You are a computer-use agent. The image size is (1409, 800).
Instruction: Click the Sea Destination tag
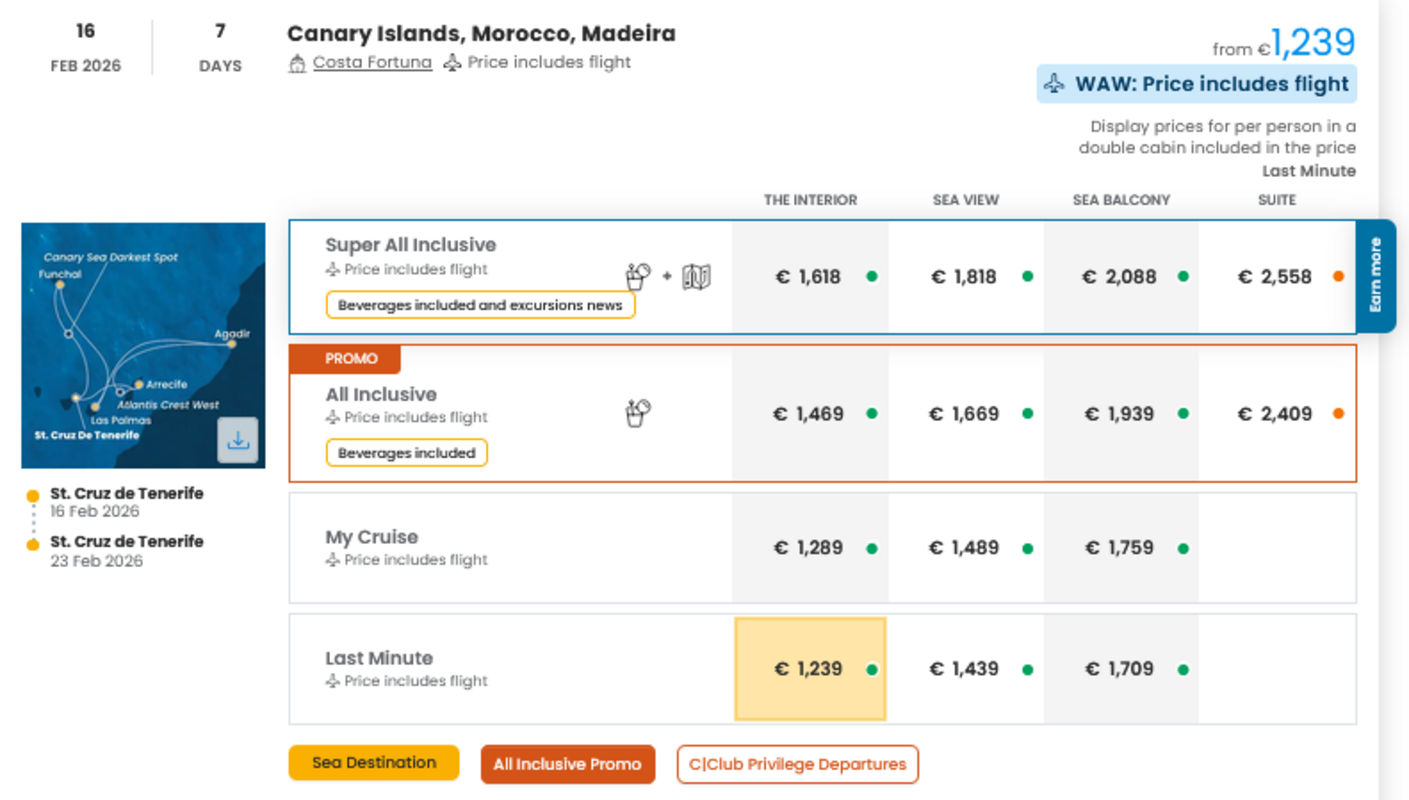pyautogui.click(x=374, y=763)
